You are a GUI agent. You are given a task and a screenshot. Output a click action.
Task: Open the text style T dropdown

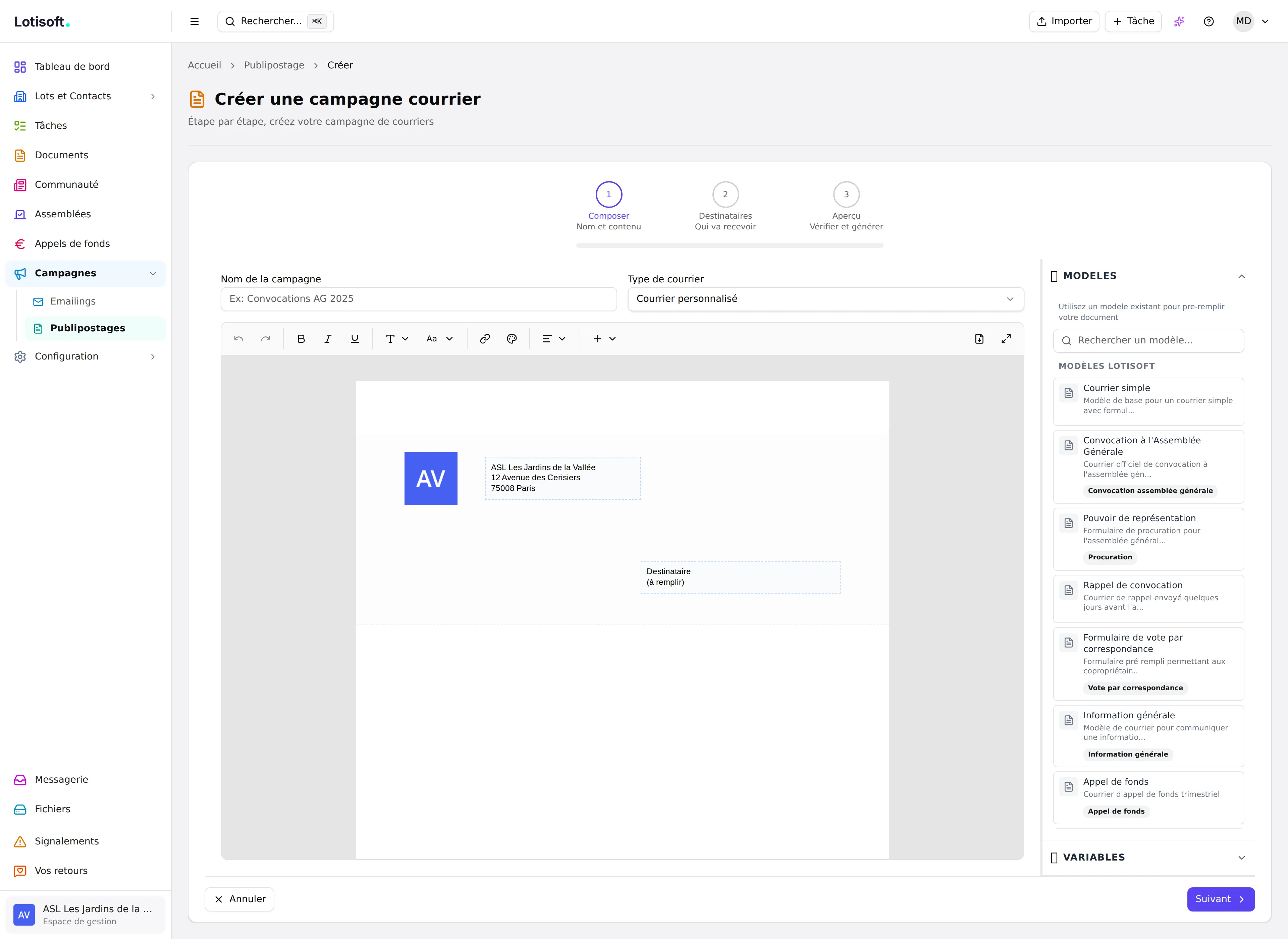[x=397, y=339]
